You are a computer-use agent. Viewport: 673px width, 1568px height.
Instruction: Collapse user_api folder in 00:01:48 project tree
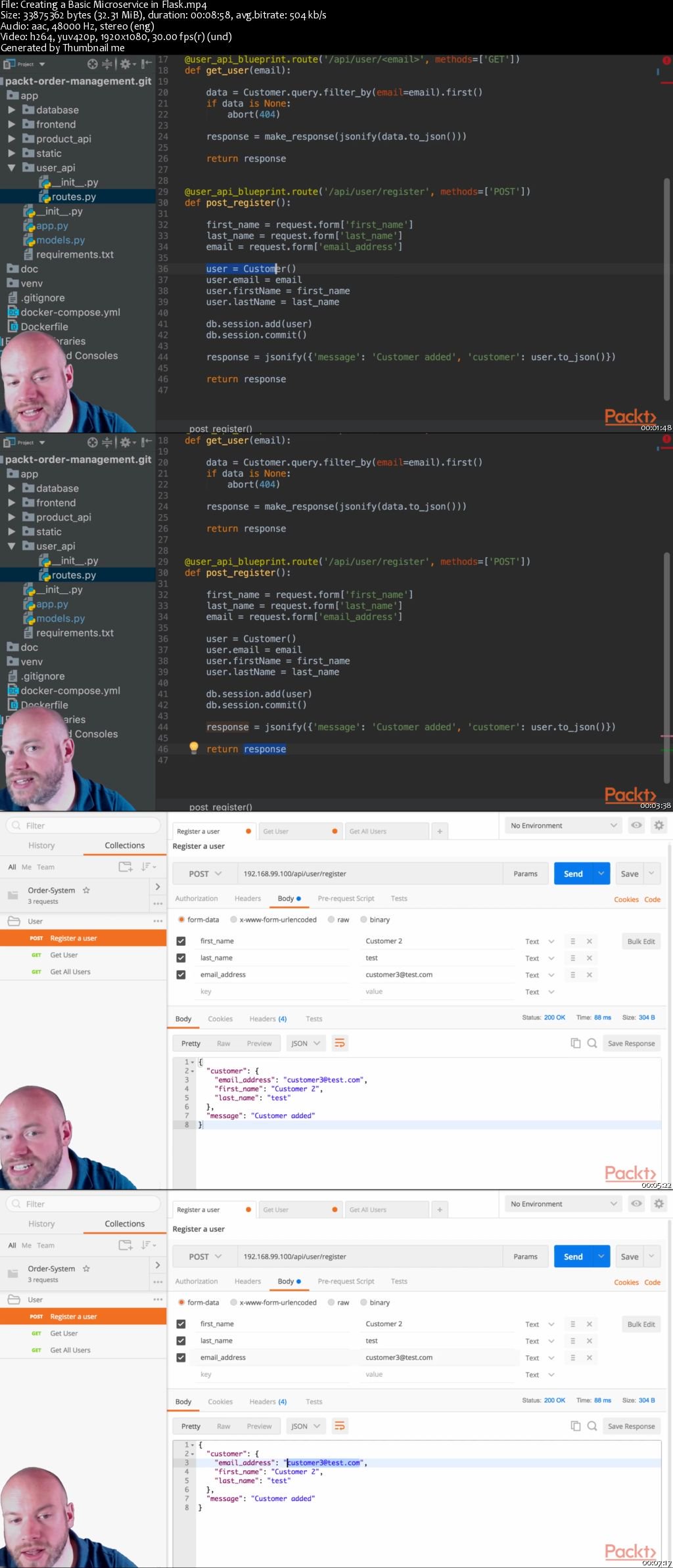coord(11,168)
